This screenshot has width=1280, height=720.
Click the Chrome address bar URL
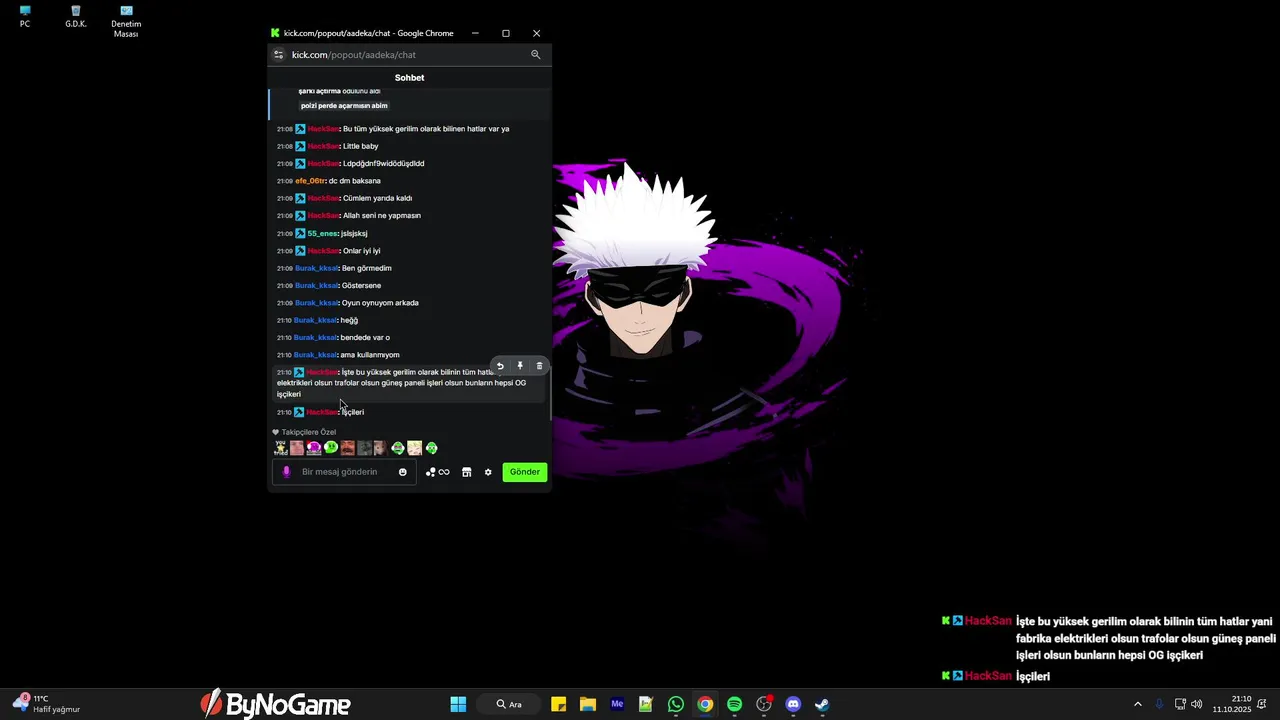[354, 55]
